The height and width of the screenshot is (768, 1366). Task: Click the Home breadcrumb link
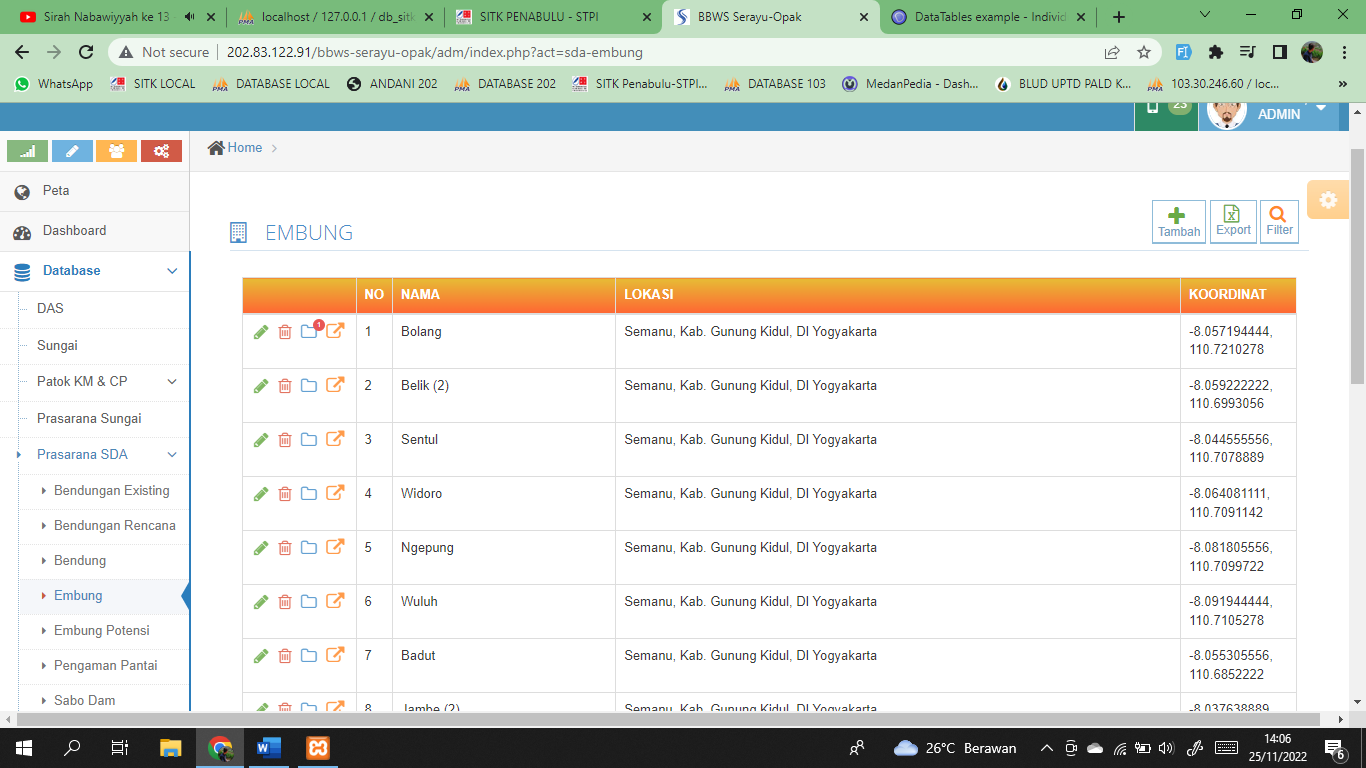[244, 148]
